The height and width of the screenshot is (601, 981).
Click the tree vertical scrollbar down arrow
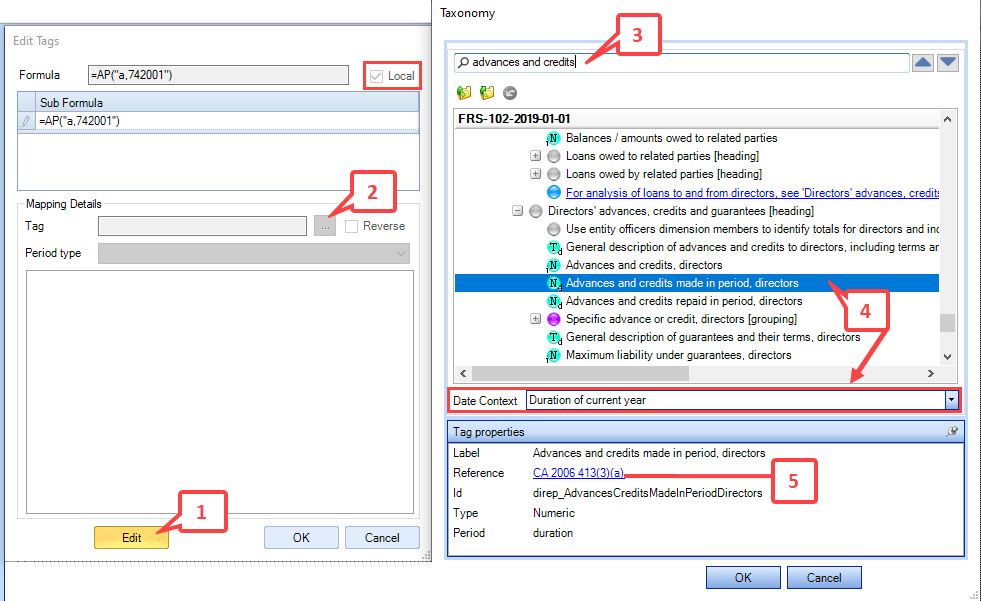(x=947, y=356)
